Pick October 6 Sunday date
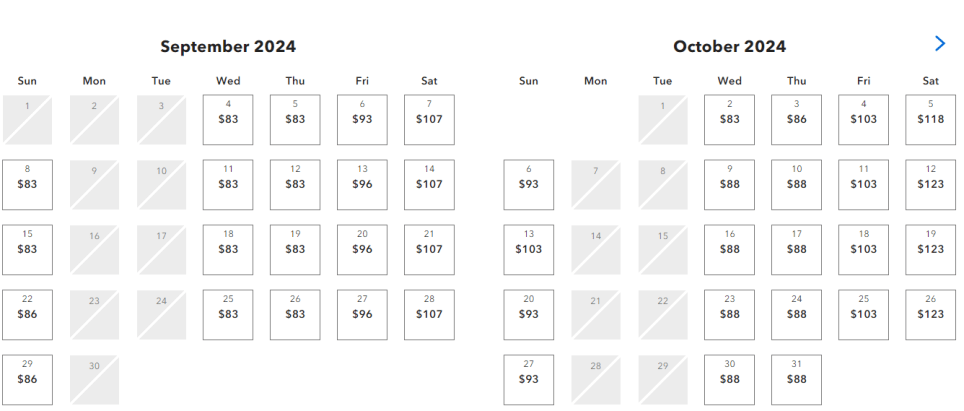 [x=528, y=185]
